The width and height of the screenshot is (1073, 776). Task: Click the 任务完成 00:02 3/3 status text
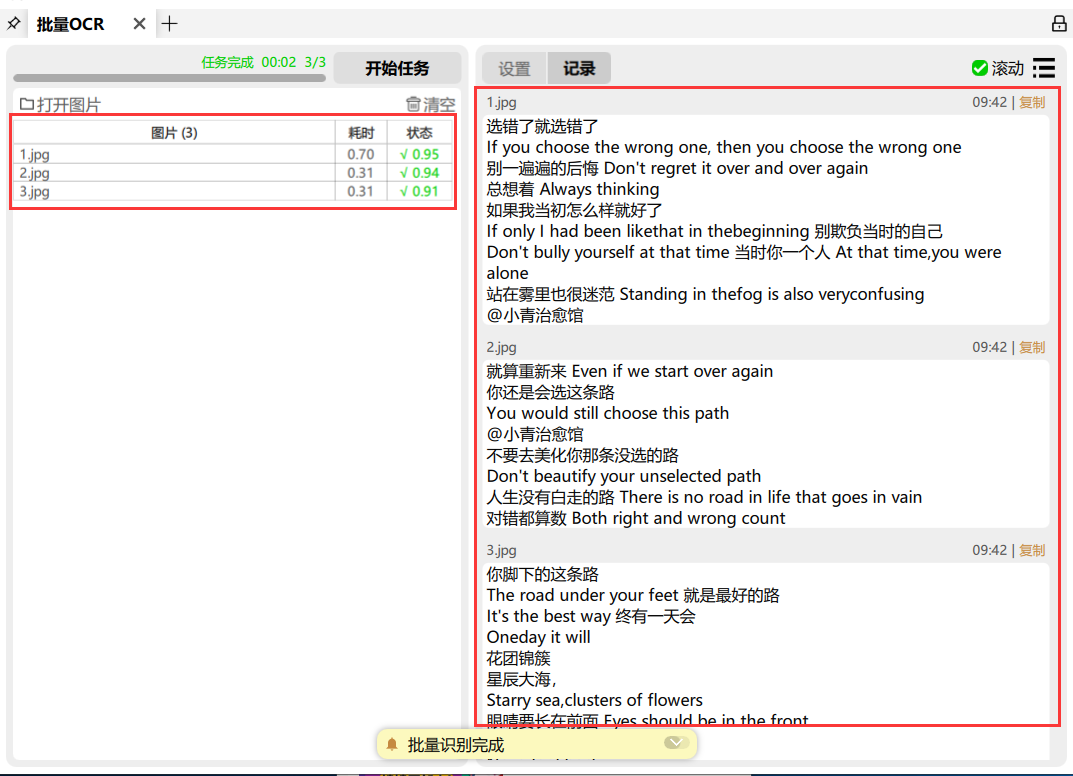263,62
